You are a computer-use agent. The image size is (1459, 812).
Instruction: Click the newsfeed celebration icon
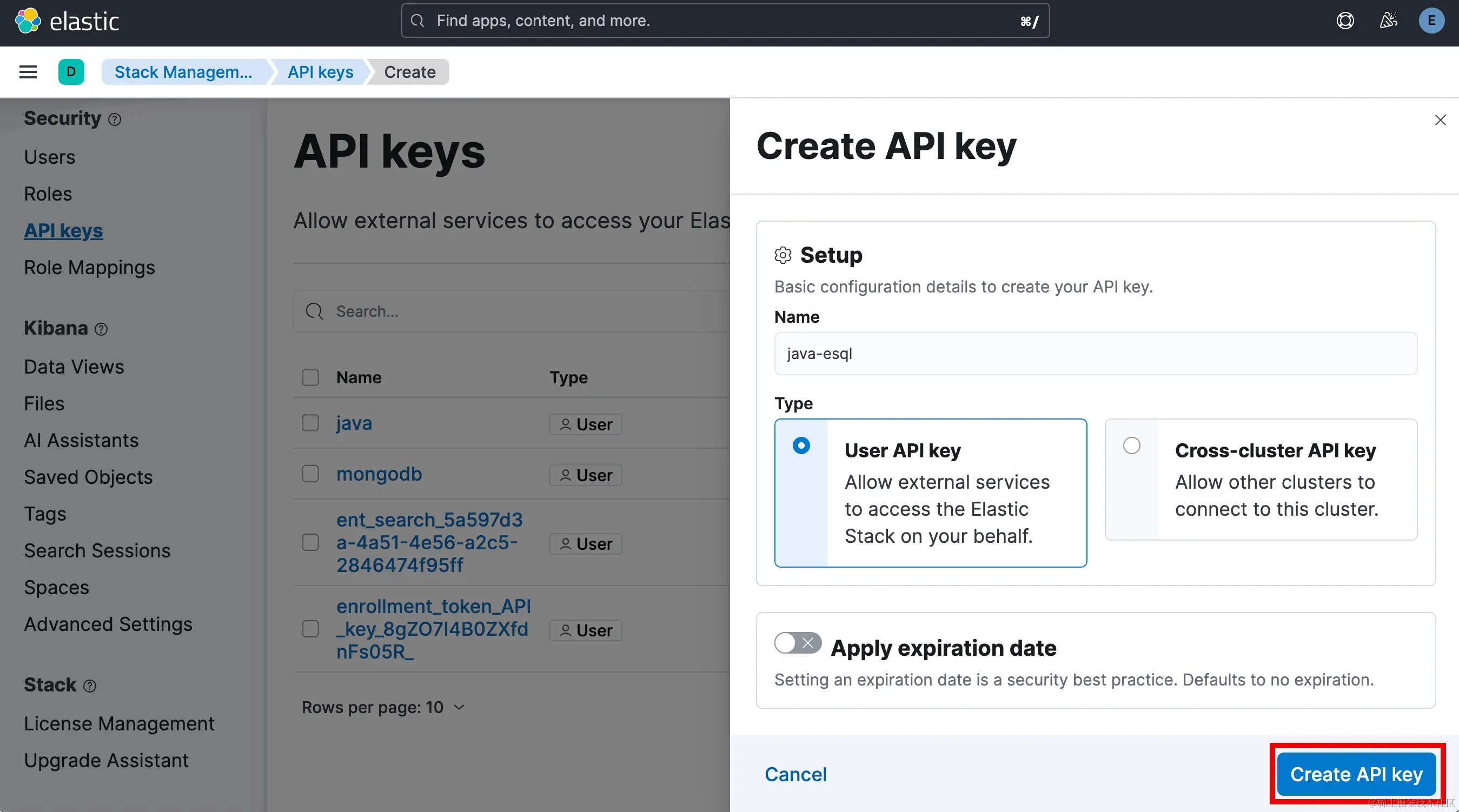(1388, 21)
